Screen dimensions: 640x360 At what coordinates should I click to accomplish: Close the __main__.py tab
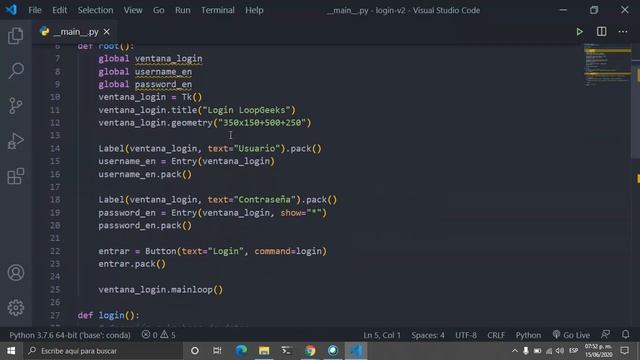tap(107, 31)
